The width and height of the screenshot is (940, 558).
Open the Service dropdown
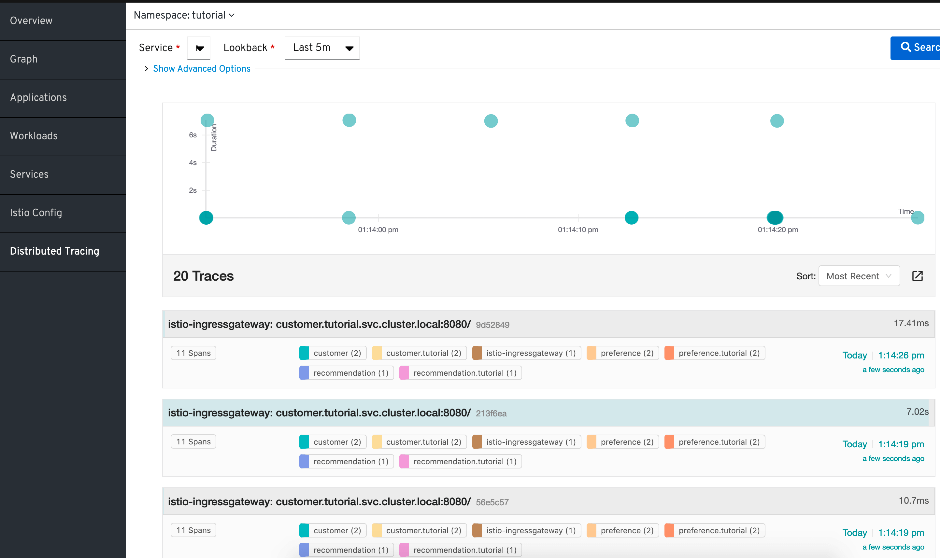point(200,48)
